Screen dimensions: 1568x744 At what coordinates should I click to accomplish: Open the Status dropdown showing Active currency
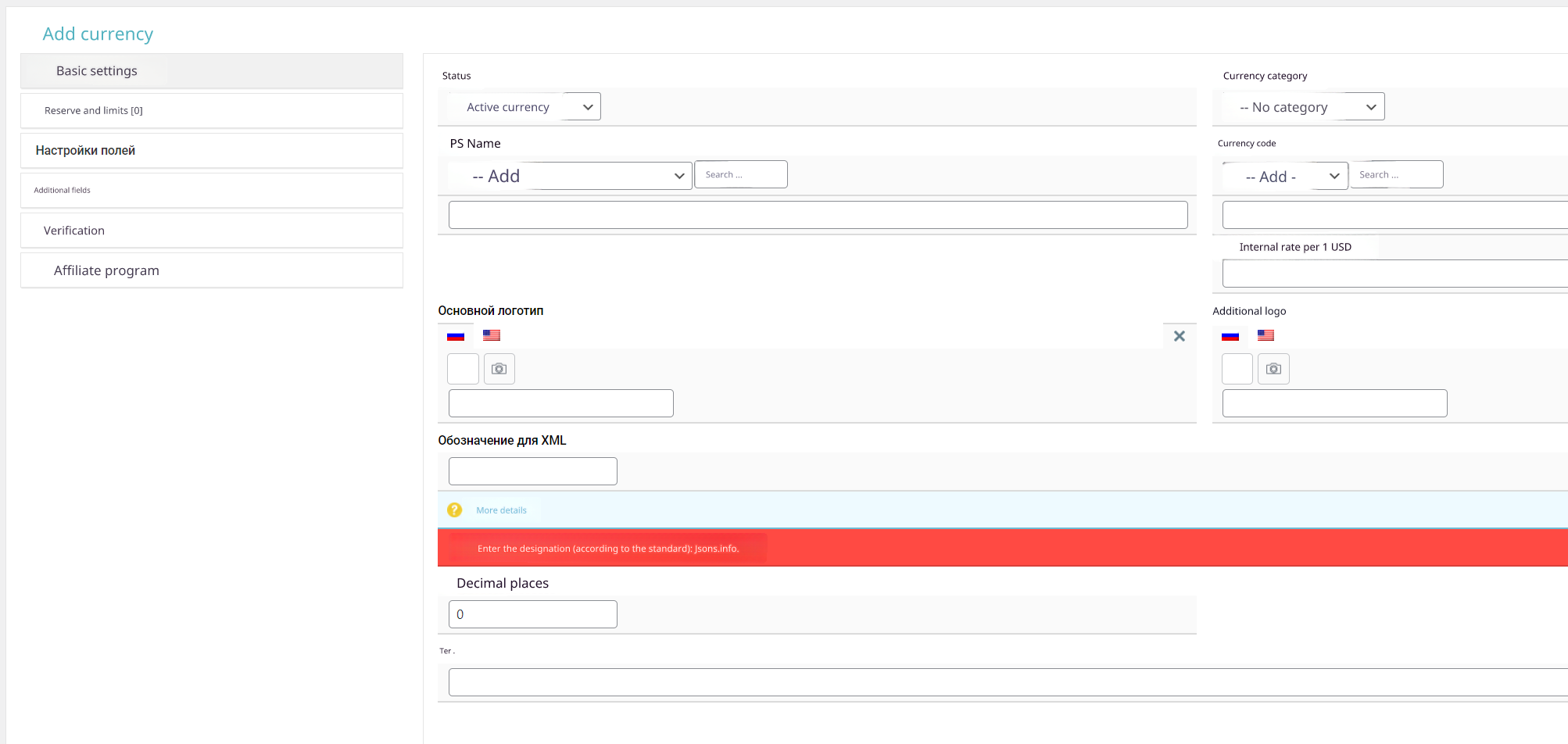524,107
